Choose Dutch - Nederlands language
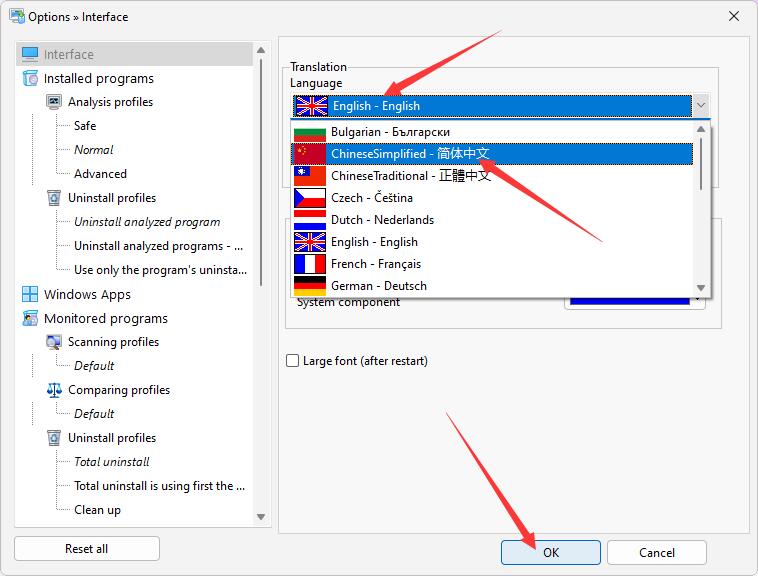This screenshot has width=758, height=576. [492, 220]
